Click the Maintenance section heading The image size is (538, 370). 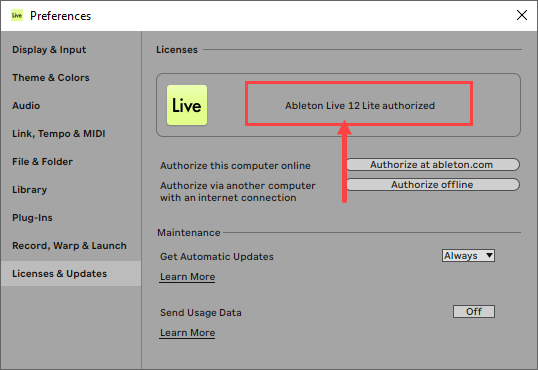[x=189, y=233]
